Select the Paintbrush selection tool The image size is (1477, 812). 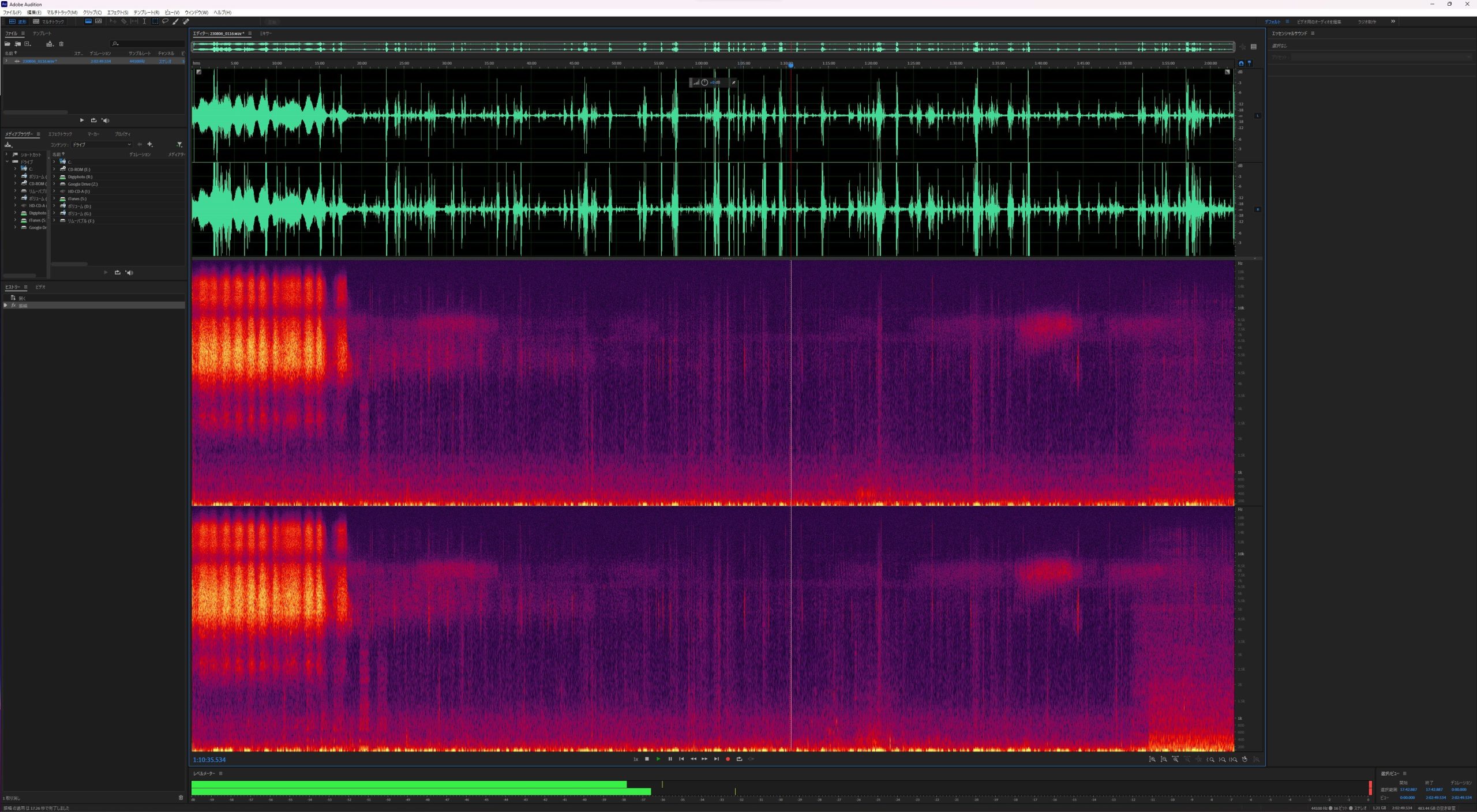point(175,21)
